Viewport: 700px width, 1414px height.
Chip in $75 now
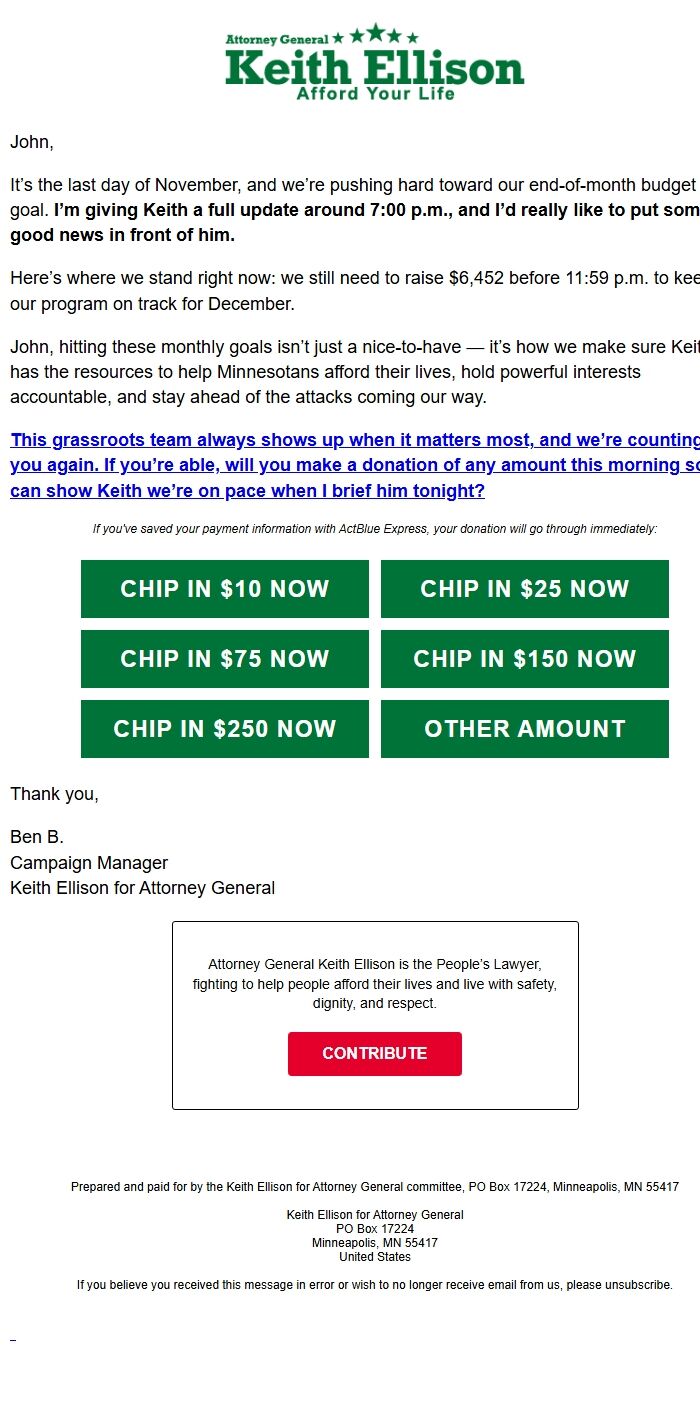coord(224,658)
